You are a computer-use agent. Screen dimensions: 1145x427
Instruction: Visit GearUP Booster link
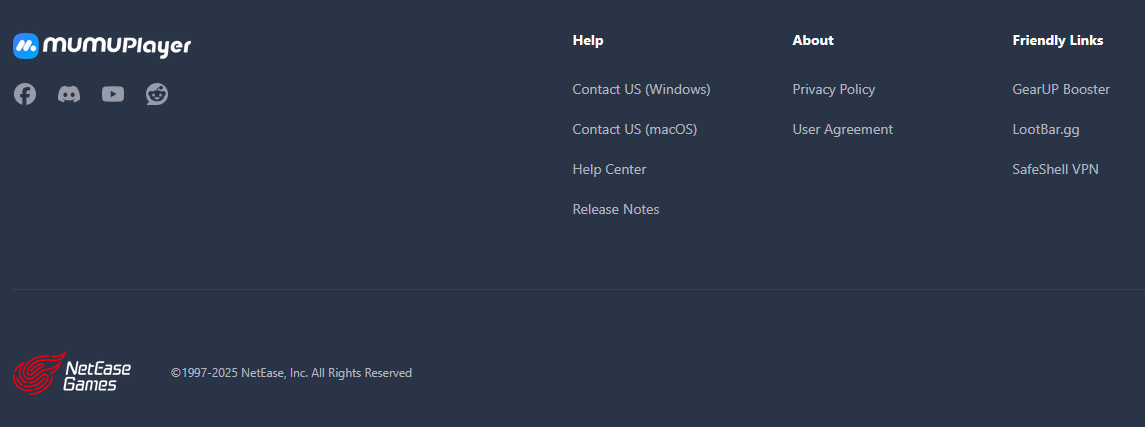(x=1061, y=89)
